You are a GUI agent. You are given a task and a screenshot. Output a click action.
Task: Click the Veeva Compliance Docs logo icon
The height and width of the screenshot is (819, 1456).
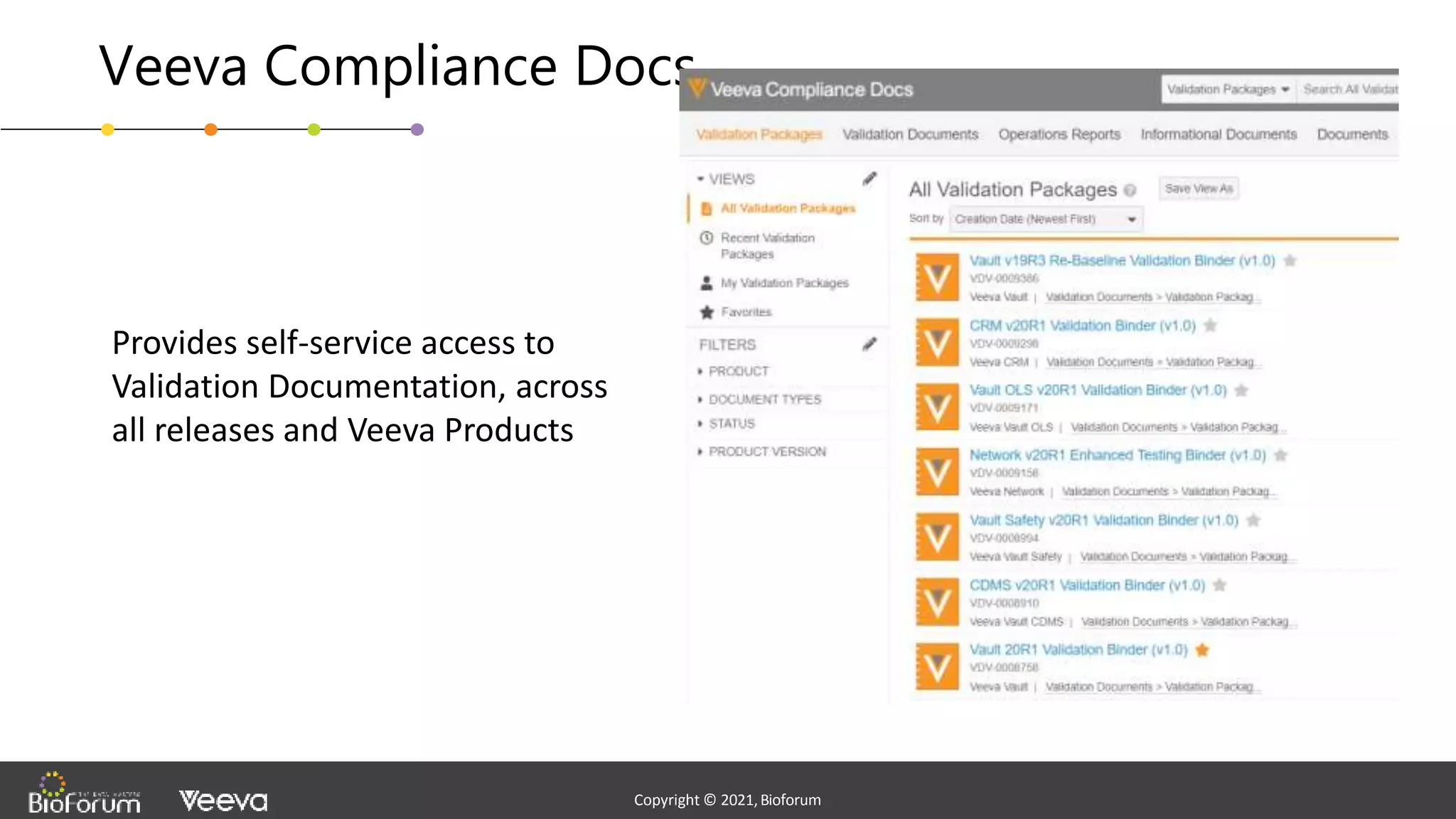coord(697,88)
